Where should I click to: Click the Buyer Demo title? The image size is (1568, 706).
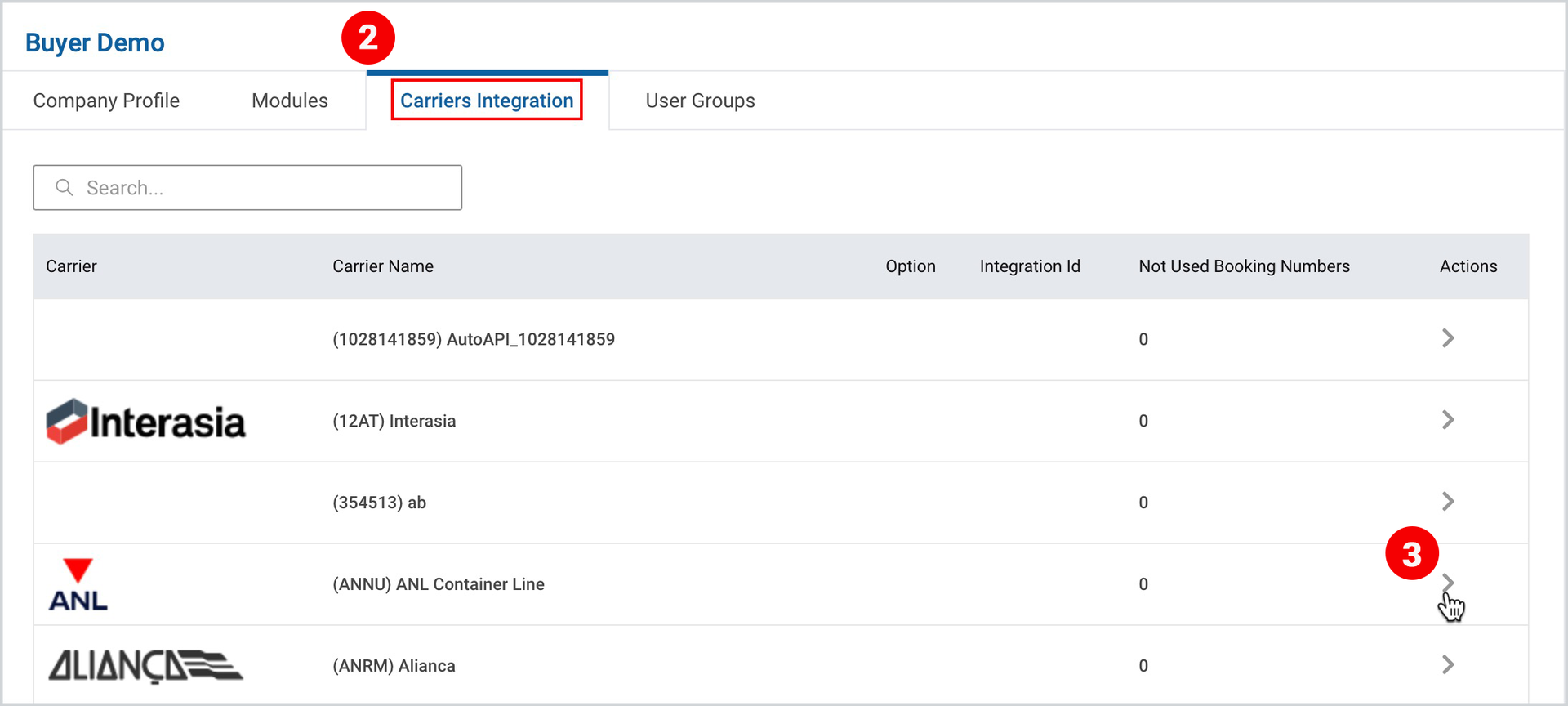(95, 42)
